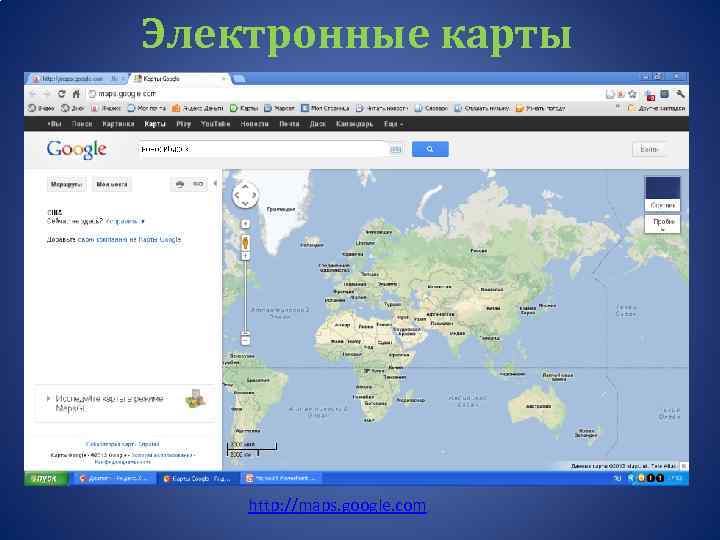720x540 pixels.
Task: Click the Исправить link
Action: [124, 221]
